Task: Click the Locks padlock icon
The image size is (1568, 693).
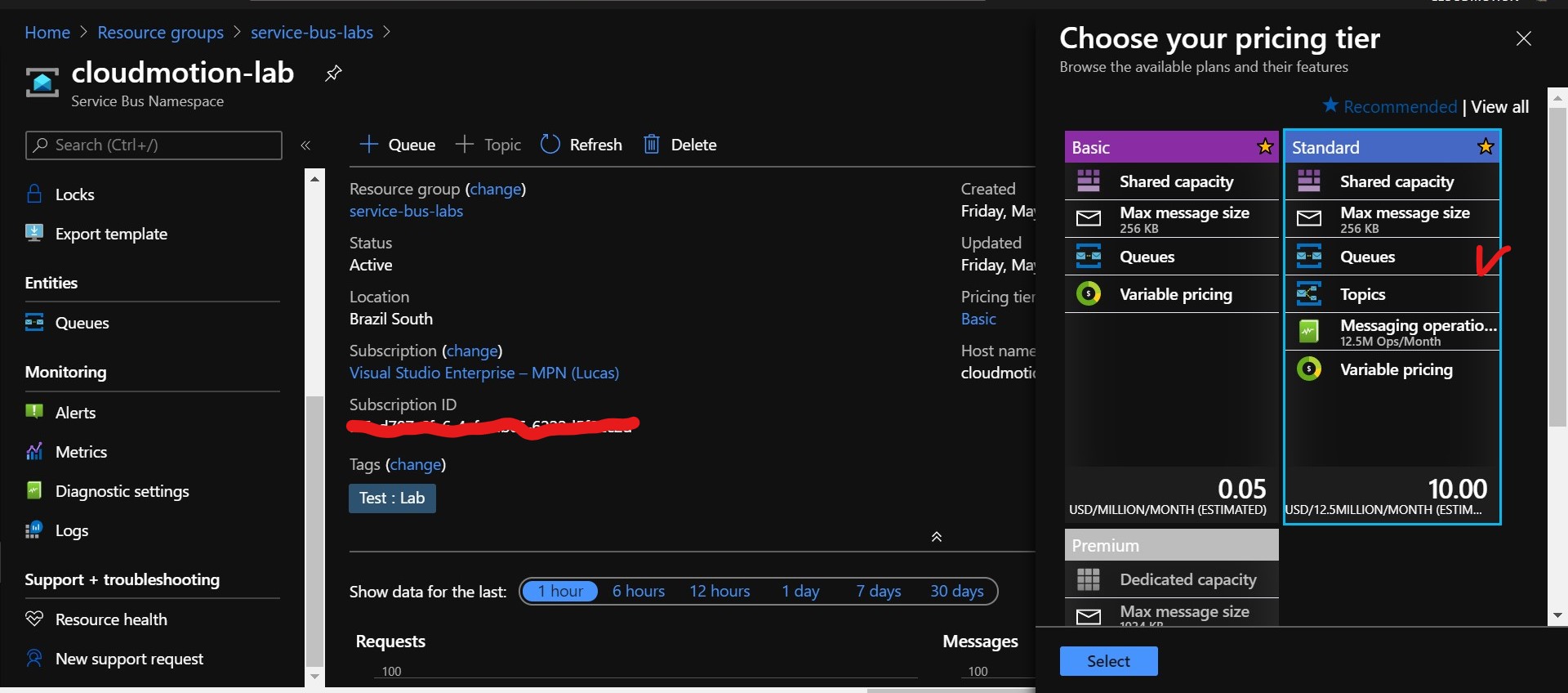Action: click(x=34, y=194)
